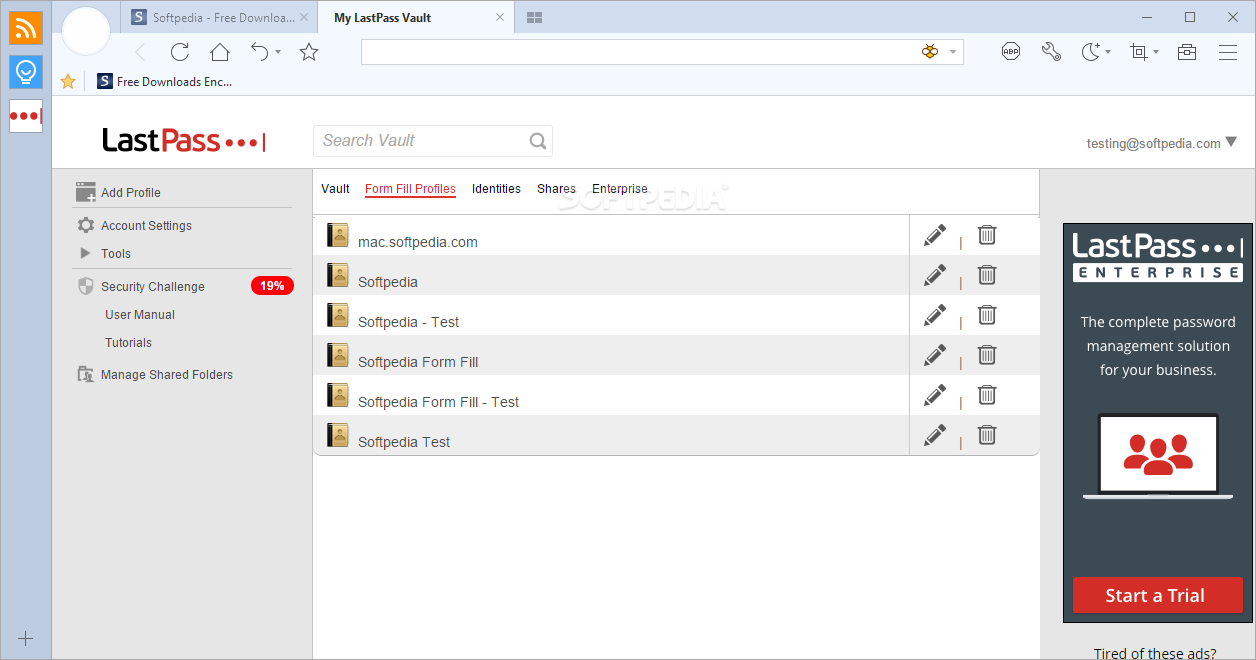Edit the Softpedia Form Fill - Test profile
Image resolution: width=1256 pixels, height=660 pixels.
935,395
